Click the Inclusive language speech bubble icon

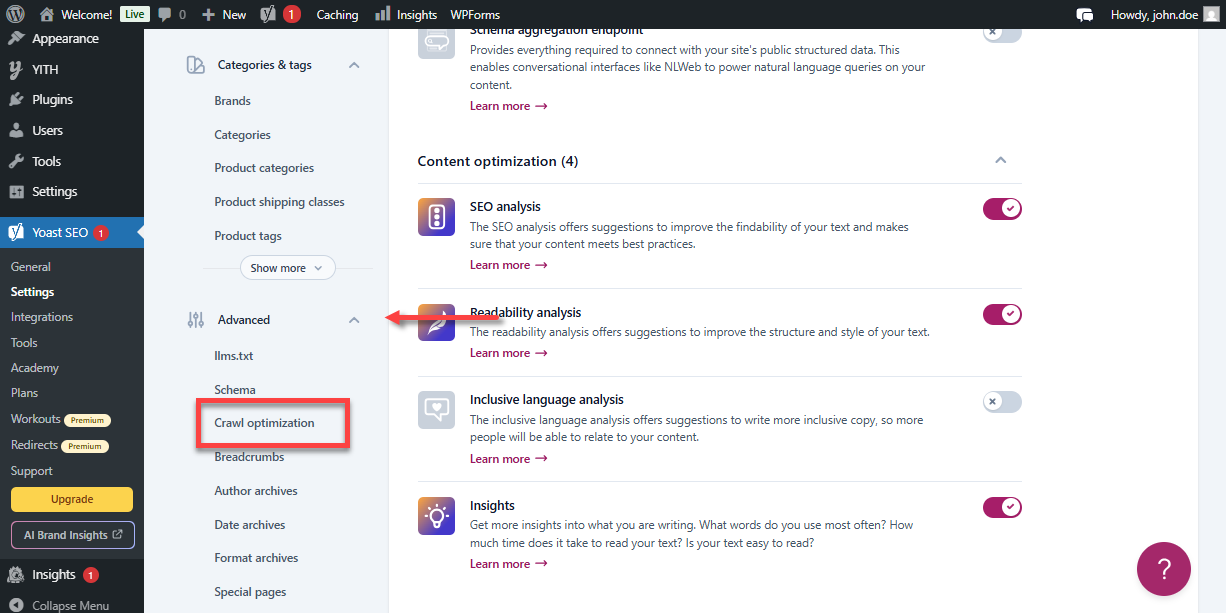point(436,409)
